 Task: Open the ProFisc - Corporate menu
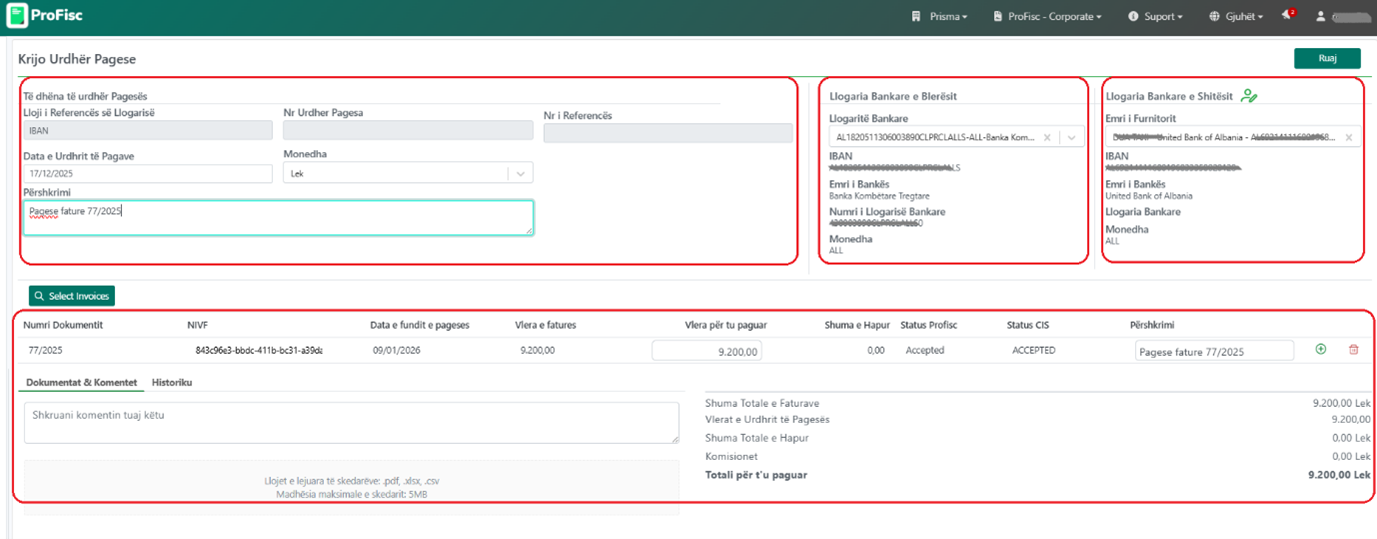point(1047,17)
